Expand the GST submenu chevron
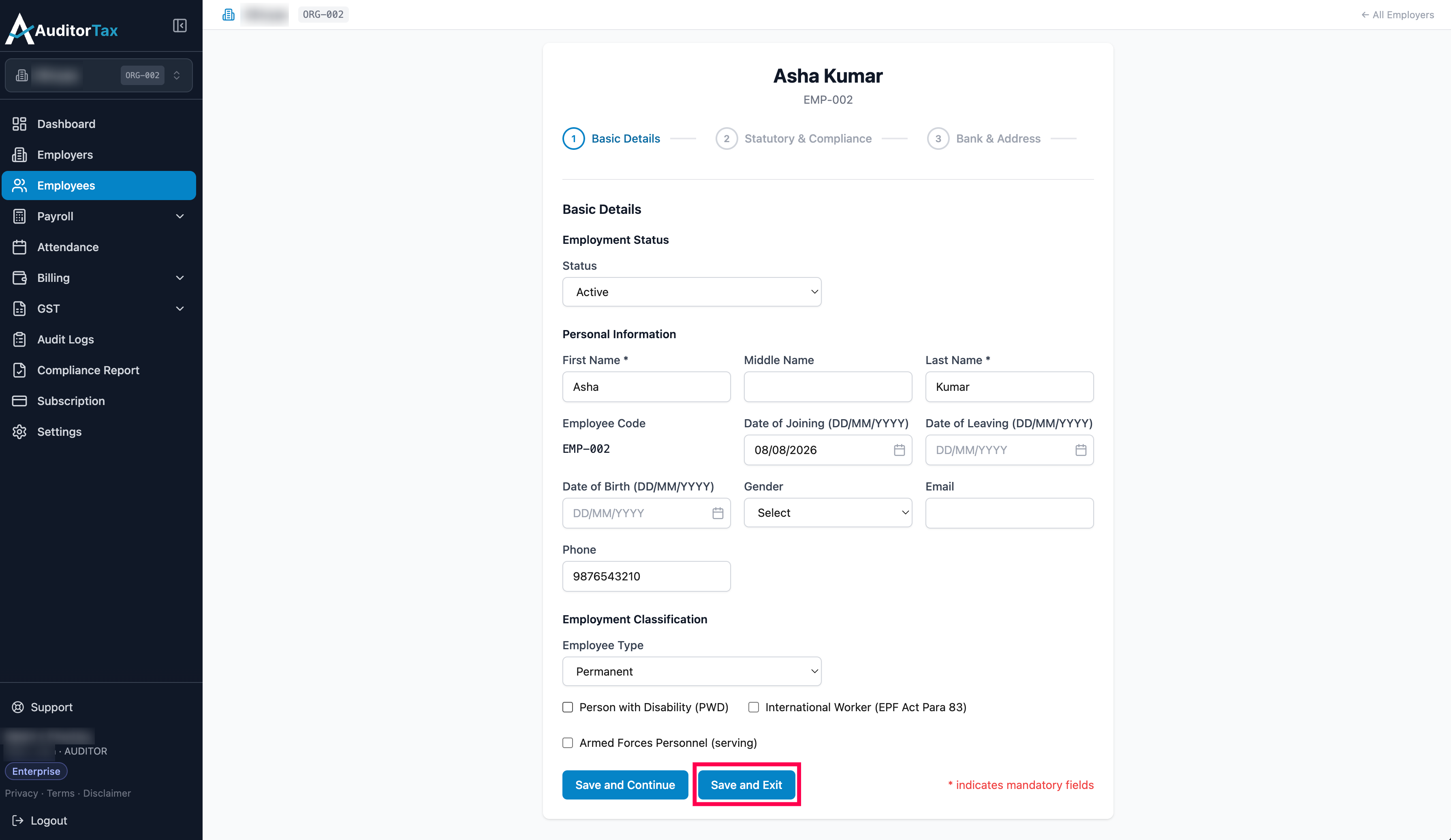1451x840 pixels. click(180, 308)
